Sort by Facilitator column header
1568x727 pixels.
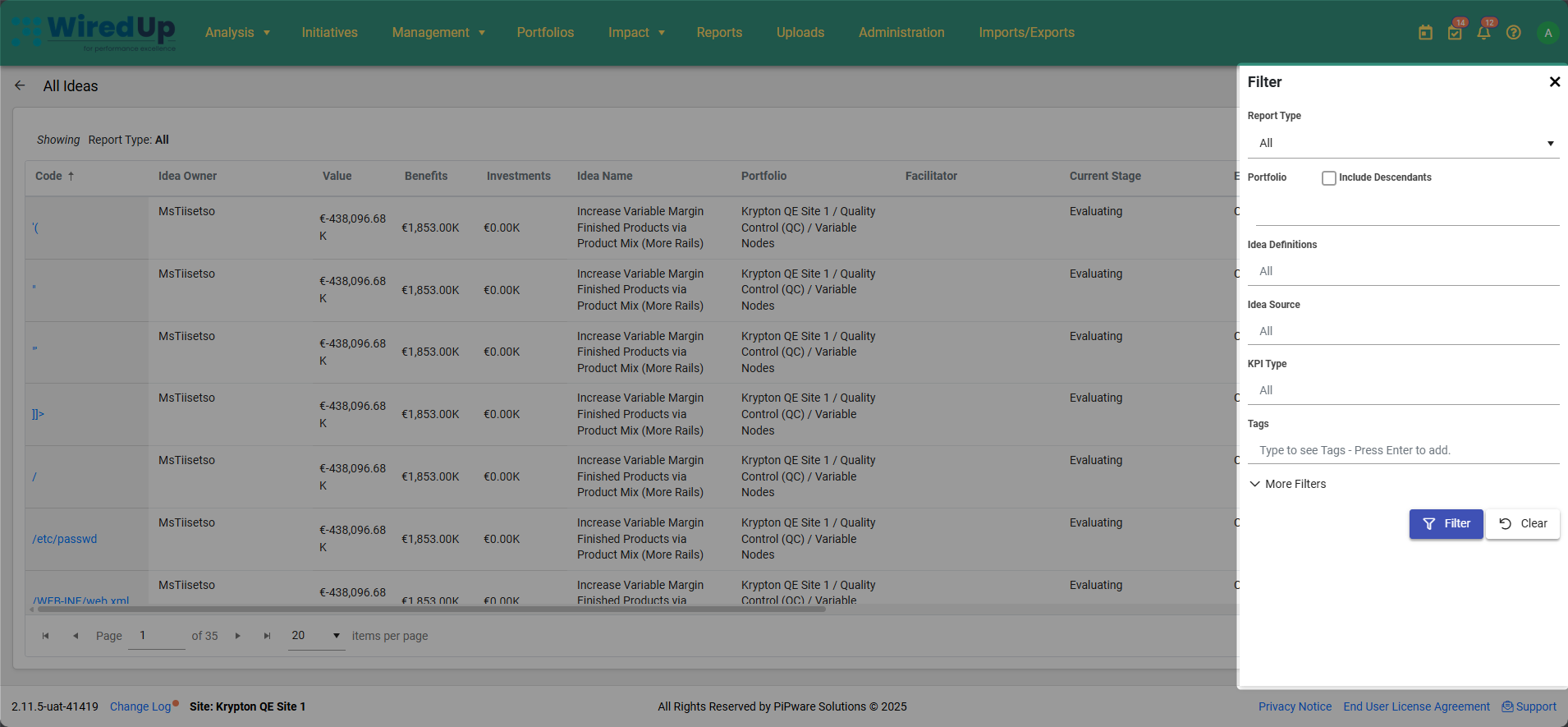[931, 176]
